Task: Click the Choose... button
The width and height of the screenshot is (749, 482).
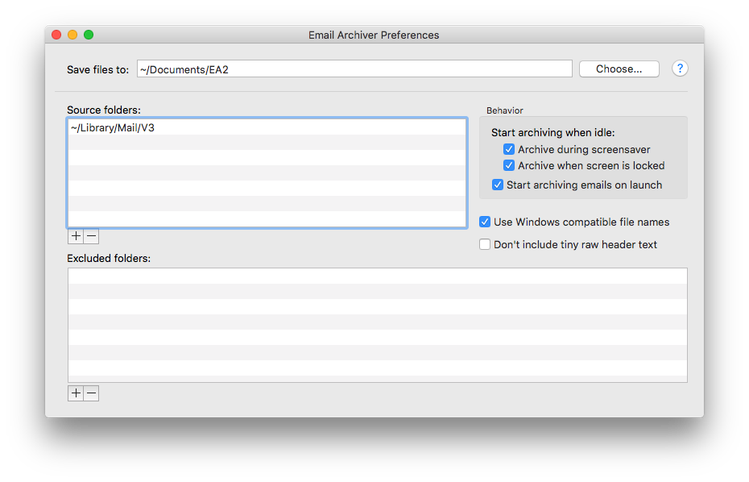Action: click(x=619, y=69)
